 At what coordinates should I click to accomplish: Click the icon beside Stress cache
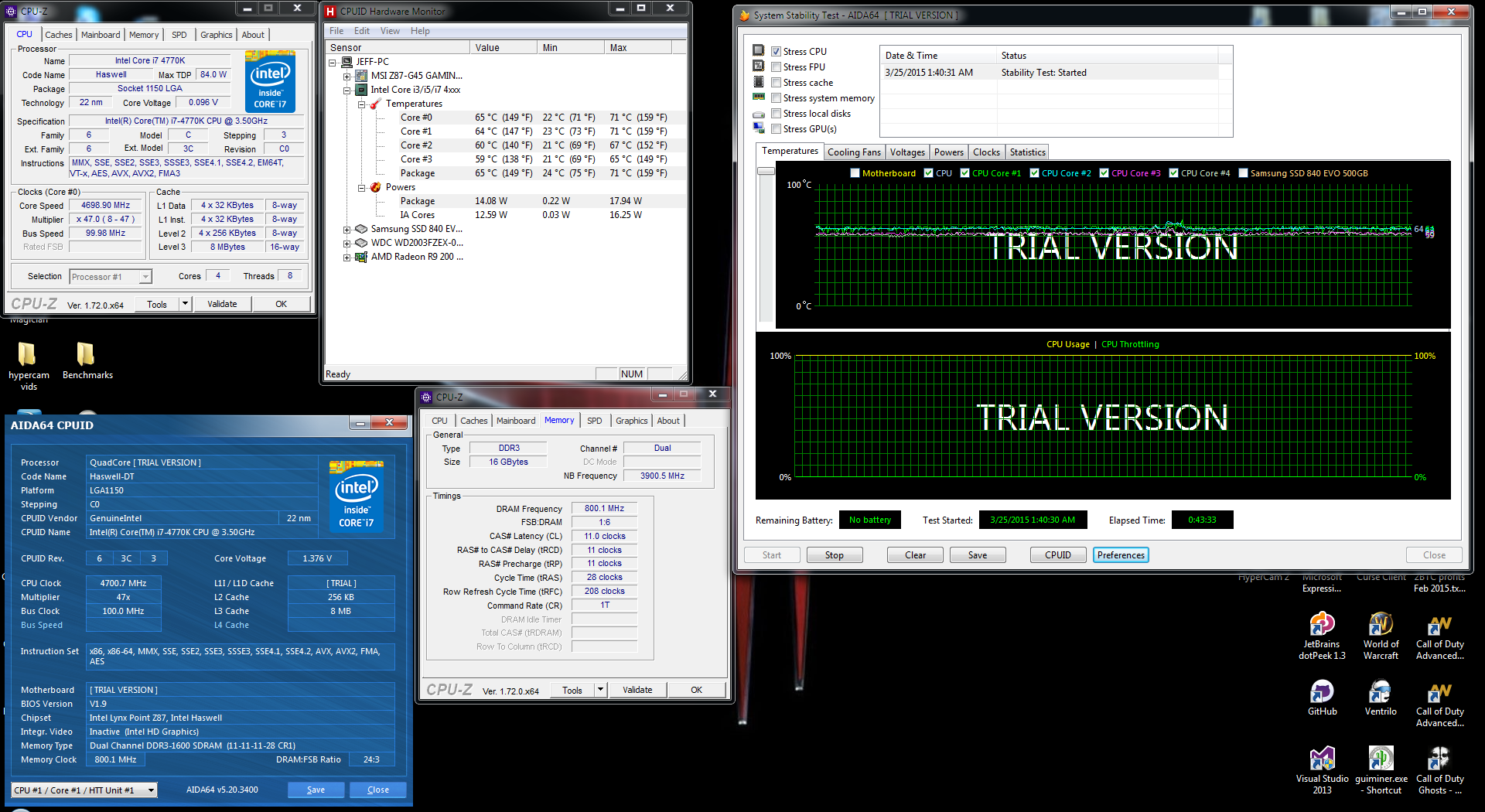point(759,81)
